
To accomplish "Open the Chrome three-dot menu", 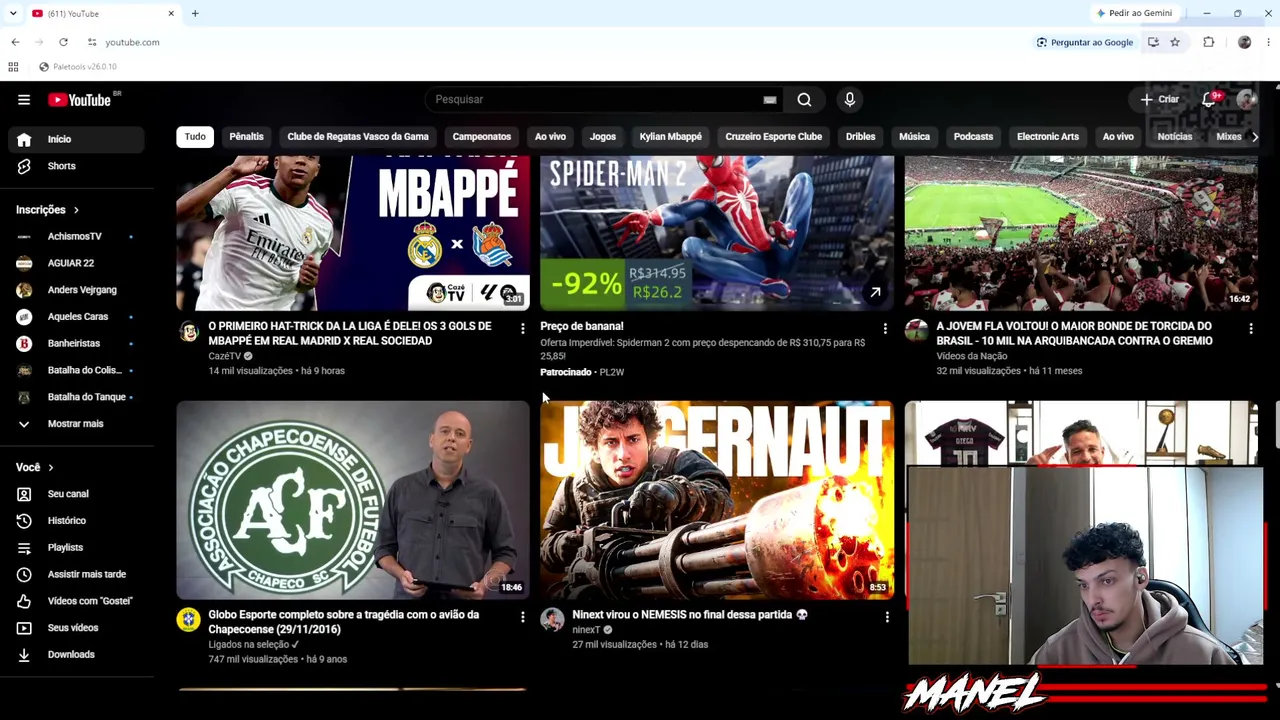I will pyautogui.click(x=1268, y=42).
